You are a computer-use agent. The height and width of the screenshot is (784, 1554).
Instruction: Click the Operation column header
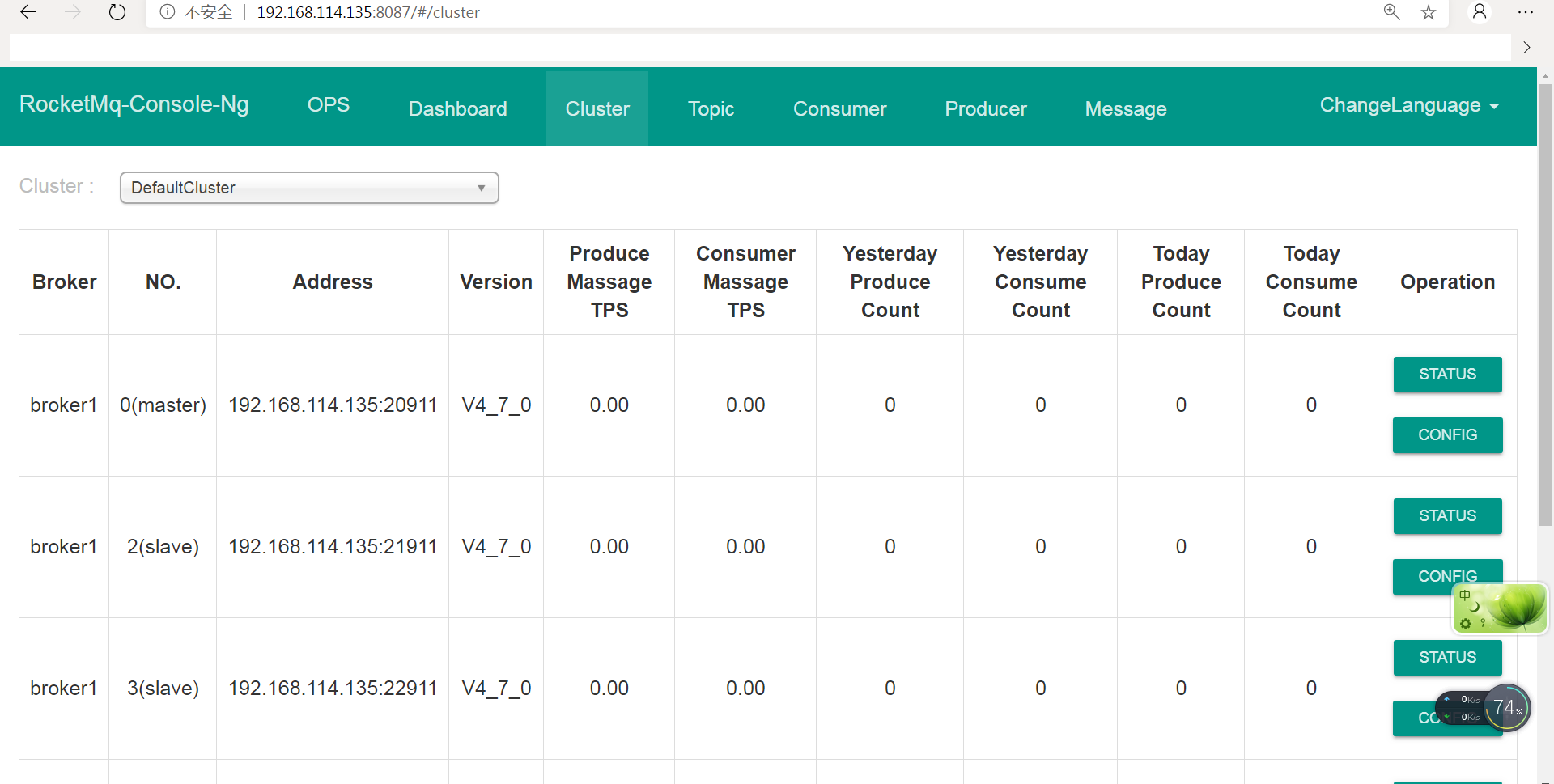tap(1447, 282)
